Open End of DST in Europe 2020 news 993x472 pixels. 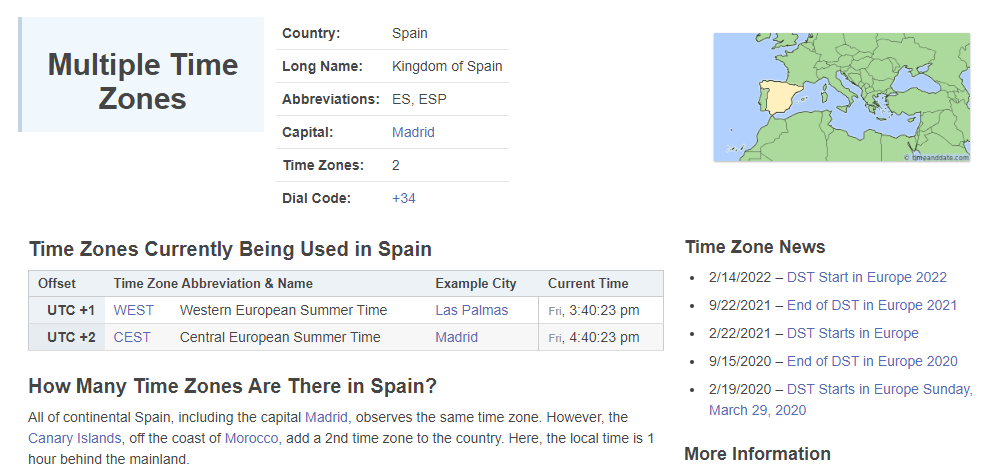coord(872,361)
